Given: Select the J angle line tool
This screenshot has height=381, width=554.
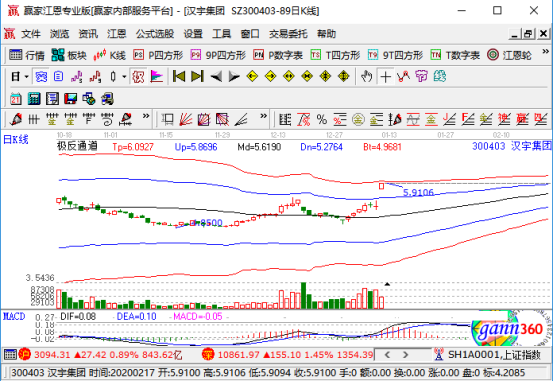Looking at the screenshot, I should (449, 120).
